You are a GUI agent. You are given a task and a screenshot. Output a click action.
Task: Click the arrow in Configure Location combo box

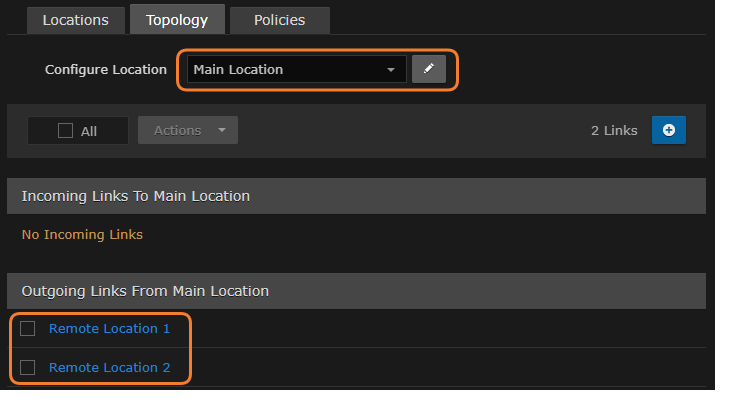tap(391, 70)
